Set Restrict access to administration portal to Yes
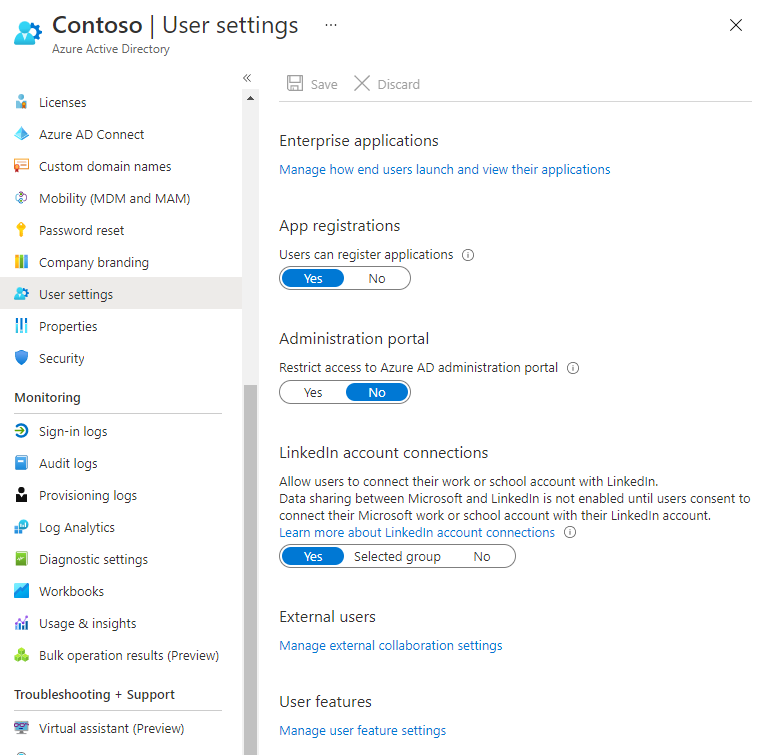768x755 pixels. coord(313,393)
